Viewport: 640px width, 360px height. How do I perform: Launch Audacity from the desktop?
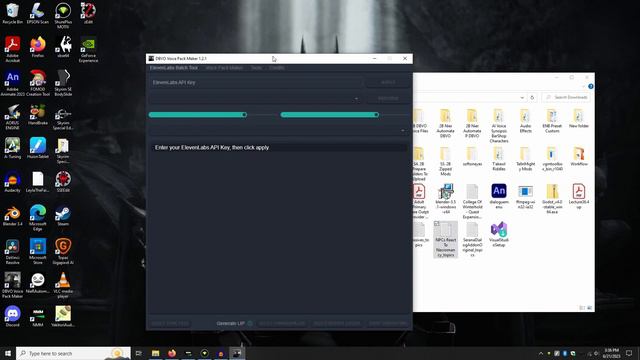(12, 182)
